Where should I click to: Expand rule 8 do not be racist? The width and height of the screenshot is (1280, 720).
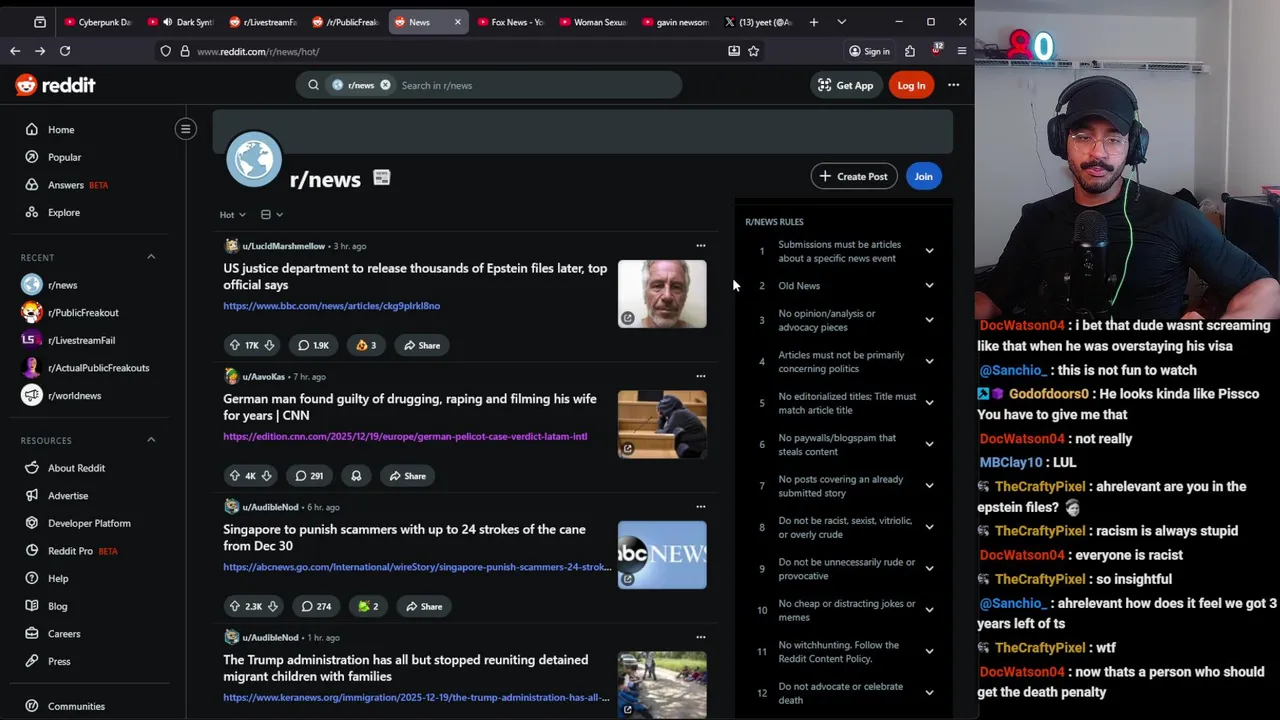coord(929,527)
